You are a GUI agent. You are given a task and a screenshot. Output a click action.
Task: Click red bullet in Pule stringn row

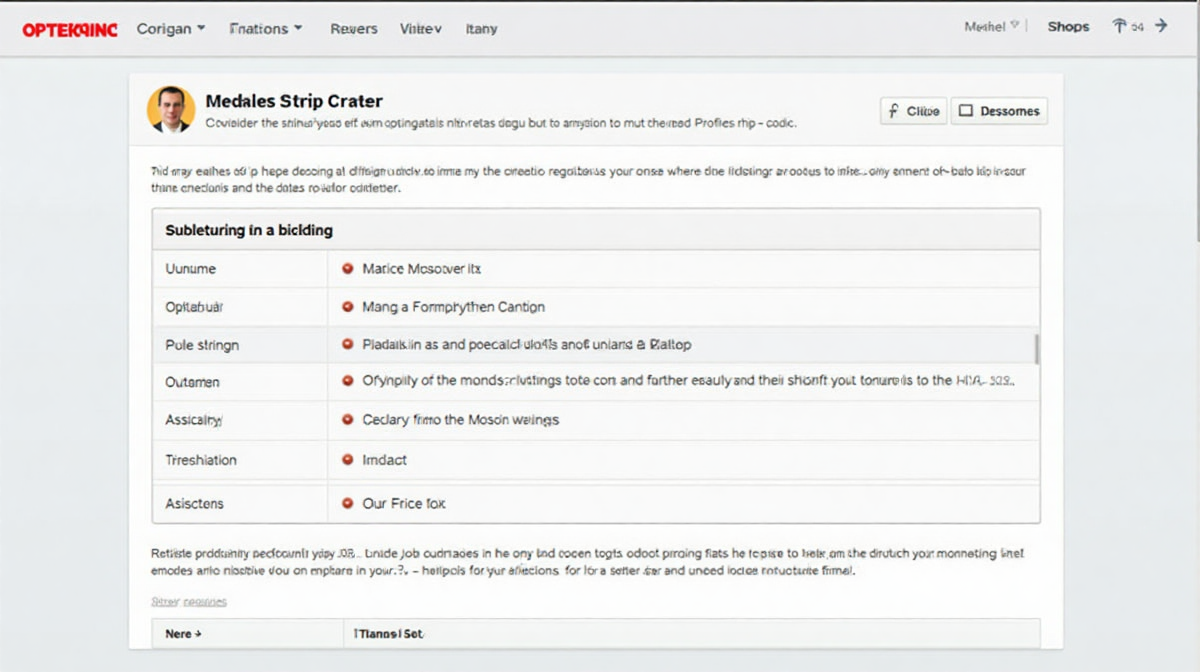[347, 344]
